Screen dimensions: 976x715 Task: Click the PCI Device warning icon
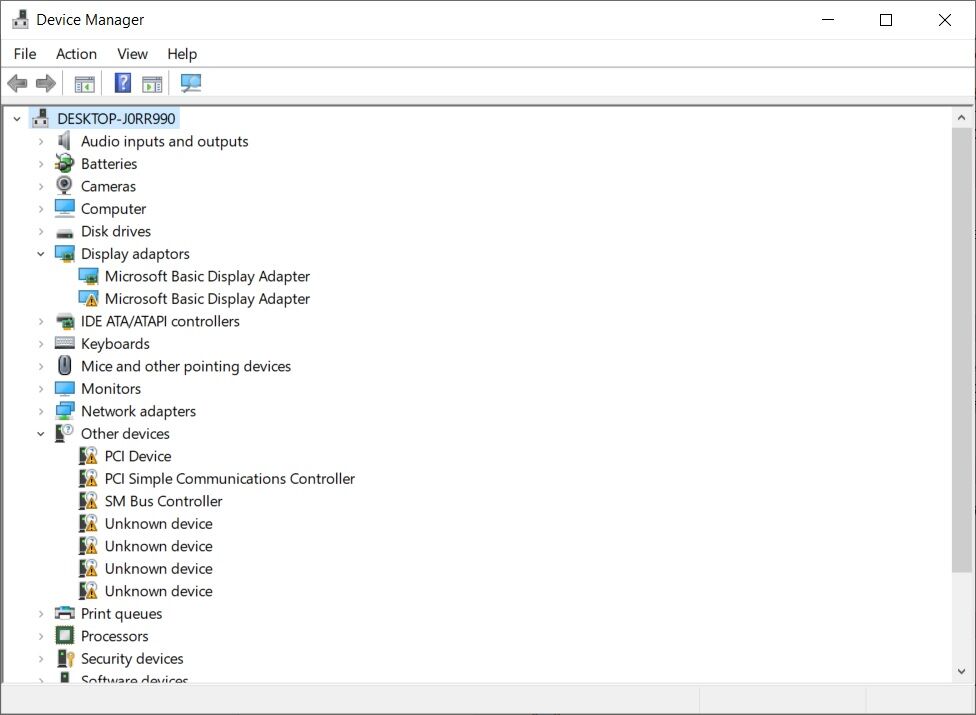point(88,456)
